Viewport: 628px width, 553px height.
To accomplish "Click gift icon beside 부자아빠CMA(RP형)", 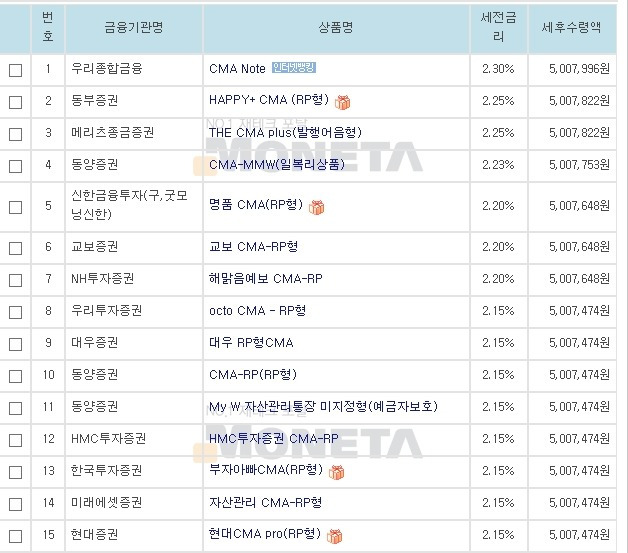I will tap(336, 473).
